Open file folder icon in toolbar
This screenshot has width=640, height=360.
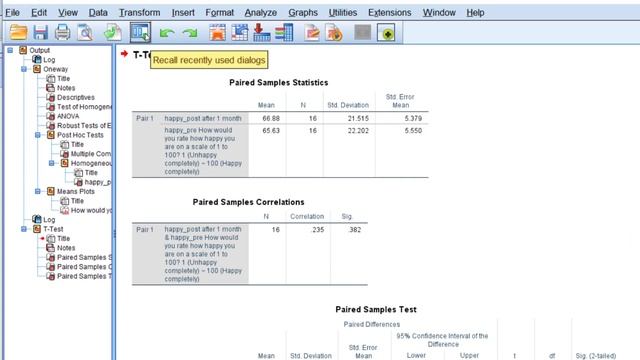pyautogui.click(x=18, y=32)
